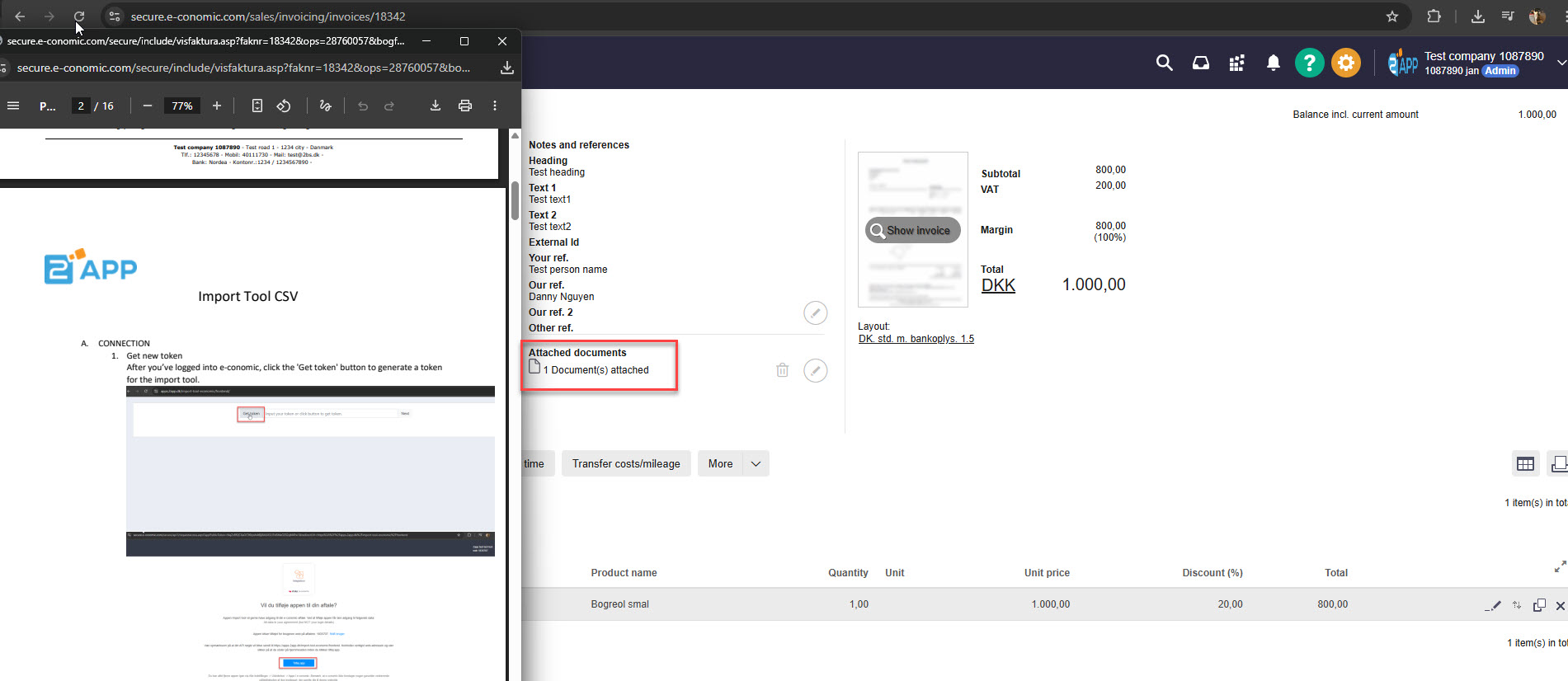Screen dimensions: 1568x681
Task: Click the PDF rotate counterclockwise icon
Action: pos(284,106)
